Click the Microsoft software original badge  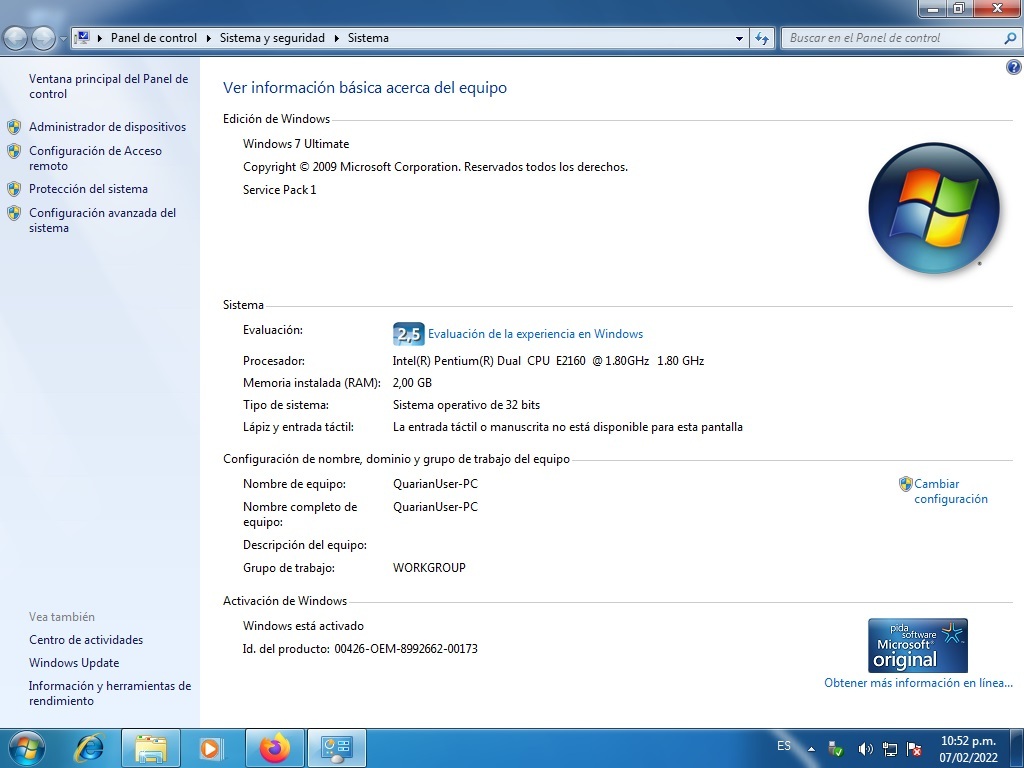coord(918,645)
